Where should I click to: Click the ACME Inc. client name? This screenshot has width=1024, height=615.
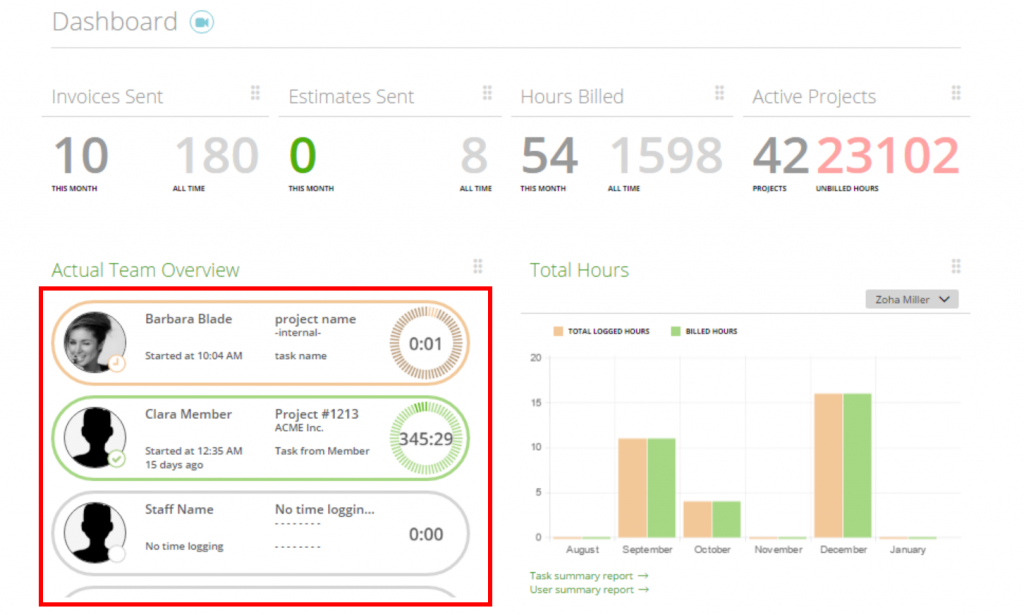[299, 428]
